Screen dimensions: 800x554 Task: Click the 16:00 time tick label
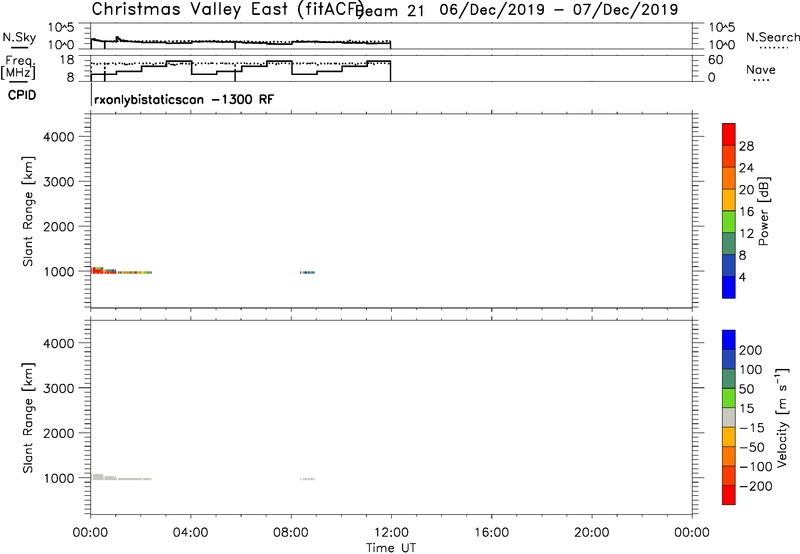pyautogui.click(x=491, y=533)
